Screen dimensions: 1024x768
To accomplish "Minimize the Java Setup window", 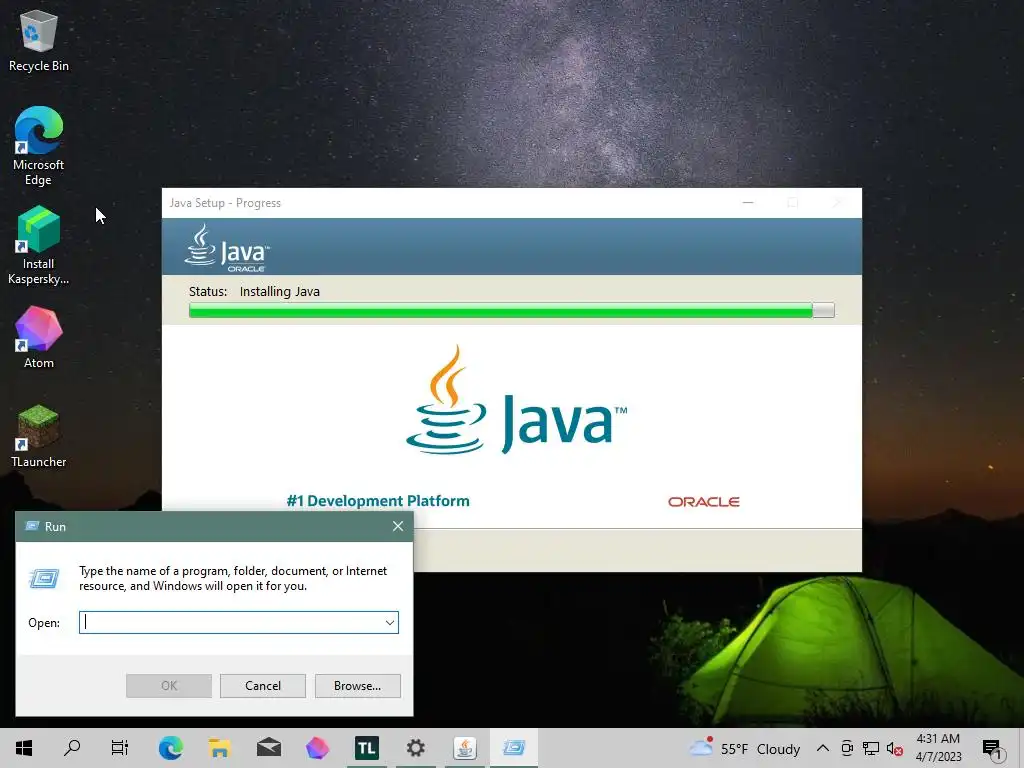I will point(748,203).
